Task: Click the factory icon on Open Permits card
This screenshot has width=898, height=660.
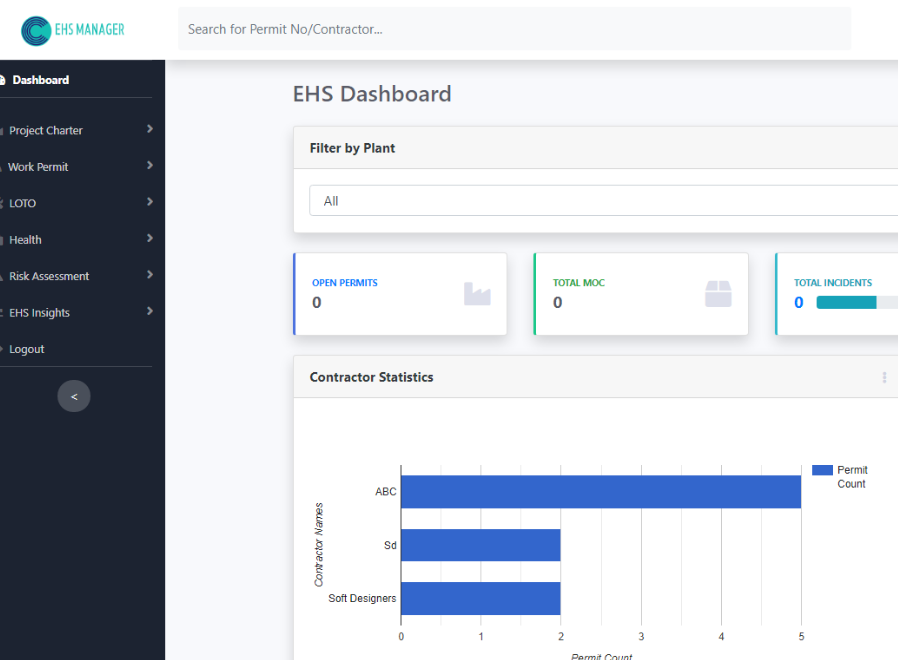Action: pyautogui.click(x=478, y=293)
